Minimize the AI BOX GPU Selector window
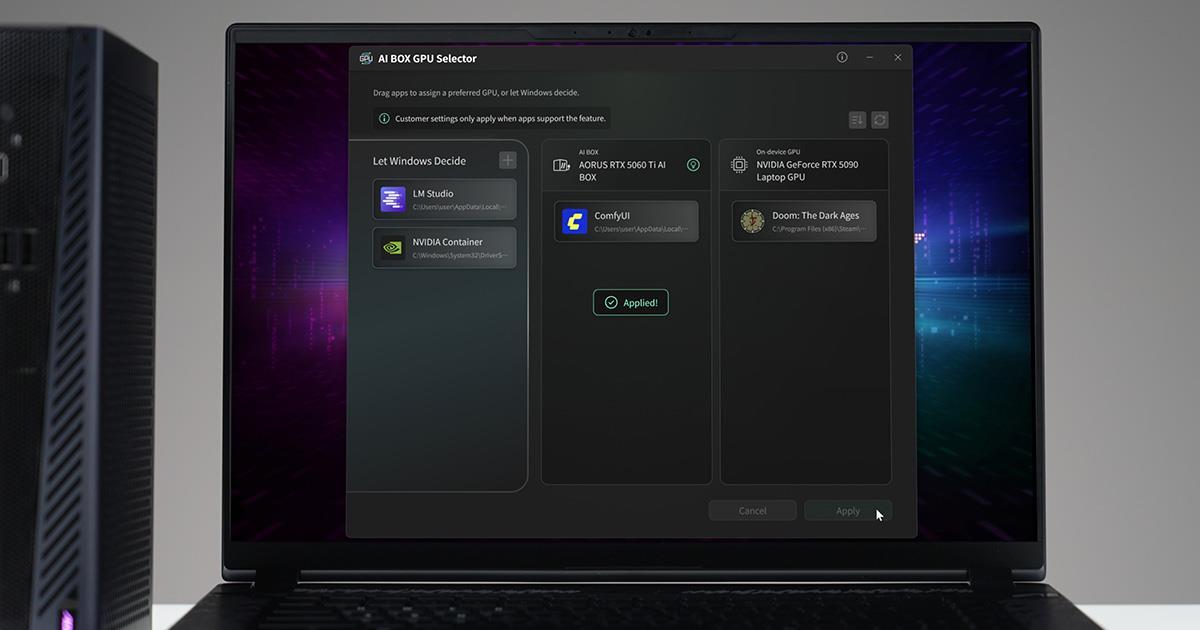Image resolution: width=1200 pixels, height=630 pixels. click(x=870, y=58)
